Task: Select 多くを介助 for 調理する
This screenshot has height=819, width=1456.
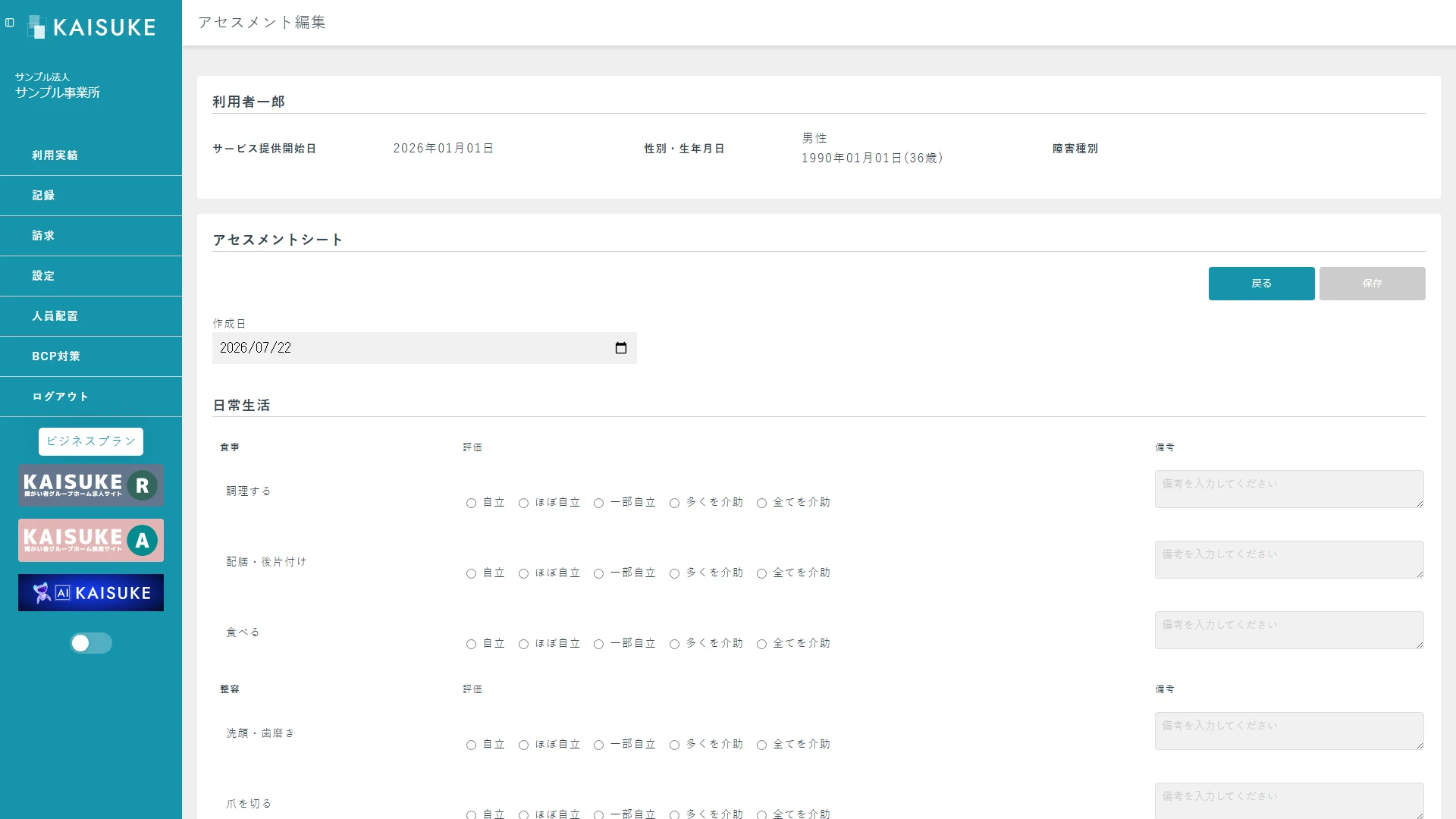Action: pyautogui.click(x=674, y=503)
